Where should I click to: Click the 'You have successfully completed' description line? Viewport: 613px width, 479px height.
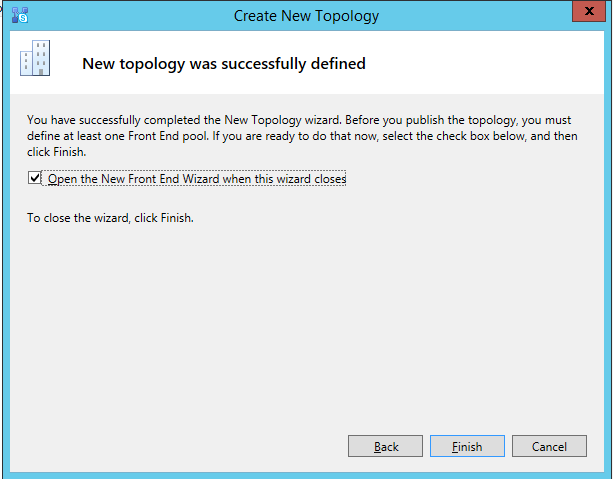click(x=300, y=120)
